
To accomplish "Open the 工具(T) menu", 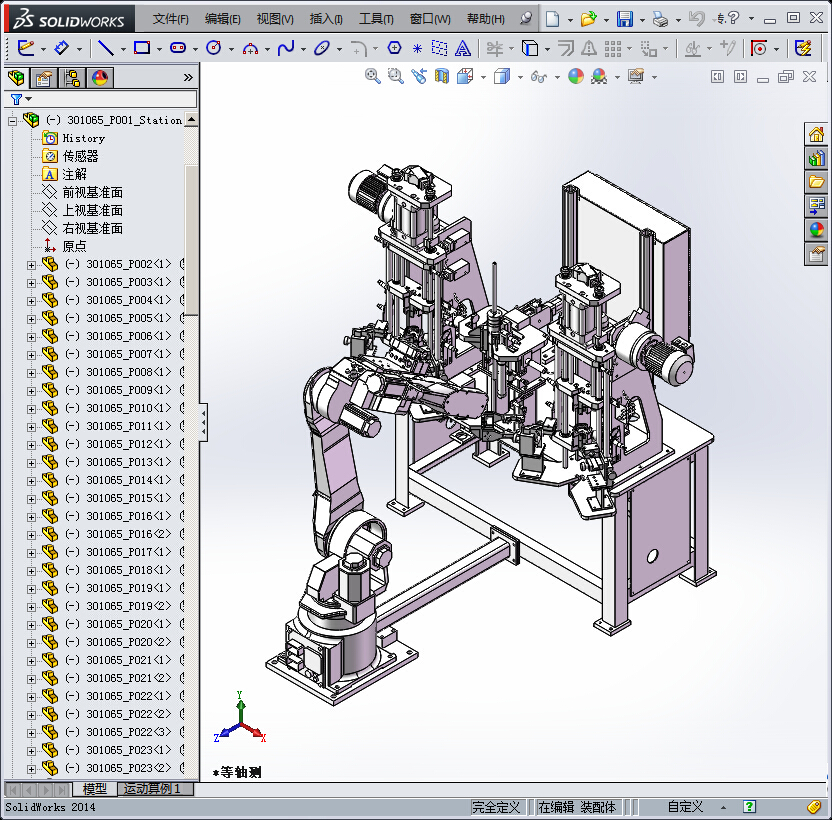I will pos(376,19).
